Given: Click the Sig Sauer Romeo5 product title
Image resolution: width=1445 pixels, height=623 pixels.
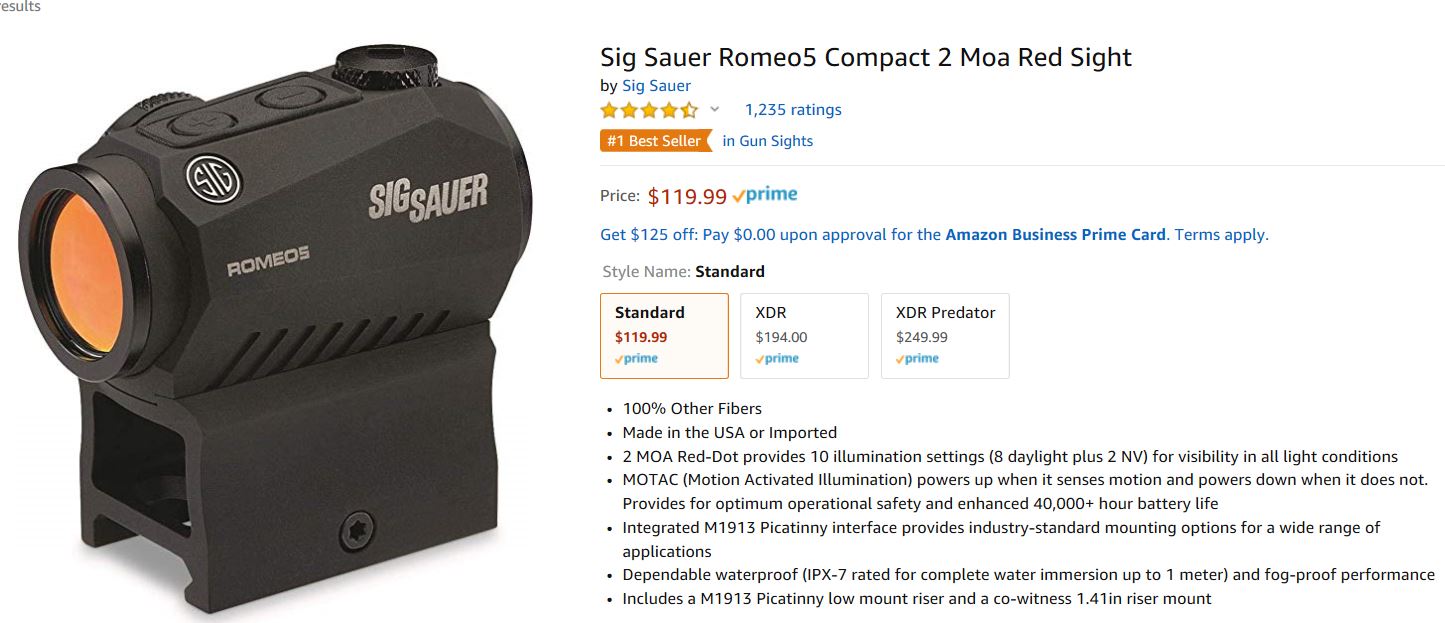Looking at the screenshot, I should [x=865, y=57].
